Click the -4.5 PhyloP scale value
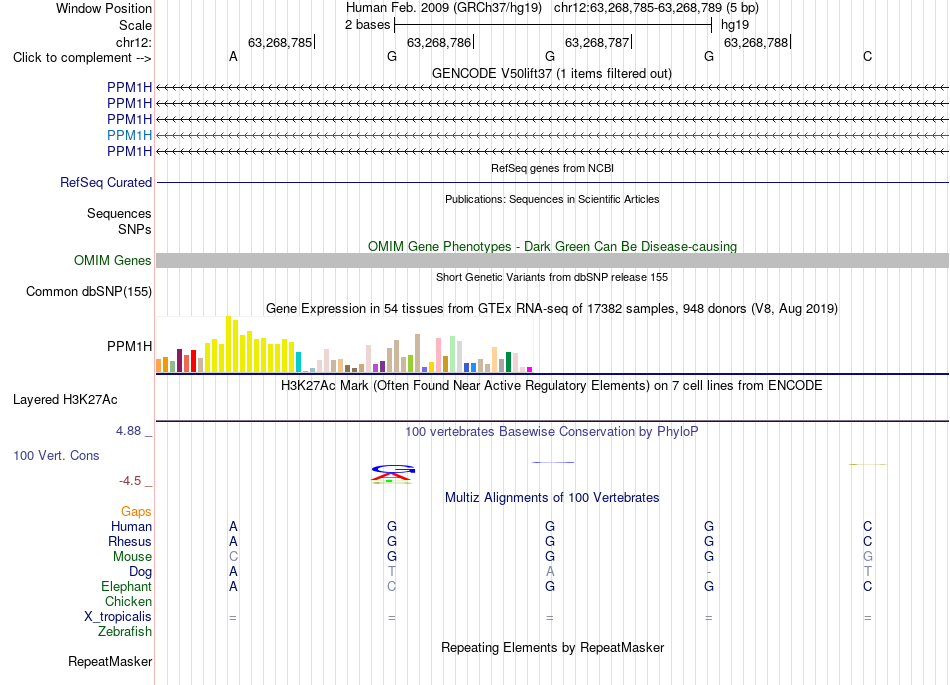The width and height of the screenshot is (950, 685). (x=130, y=481)
